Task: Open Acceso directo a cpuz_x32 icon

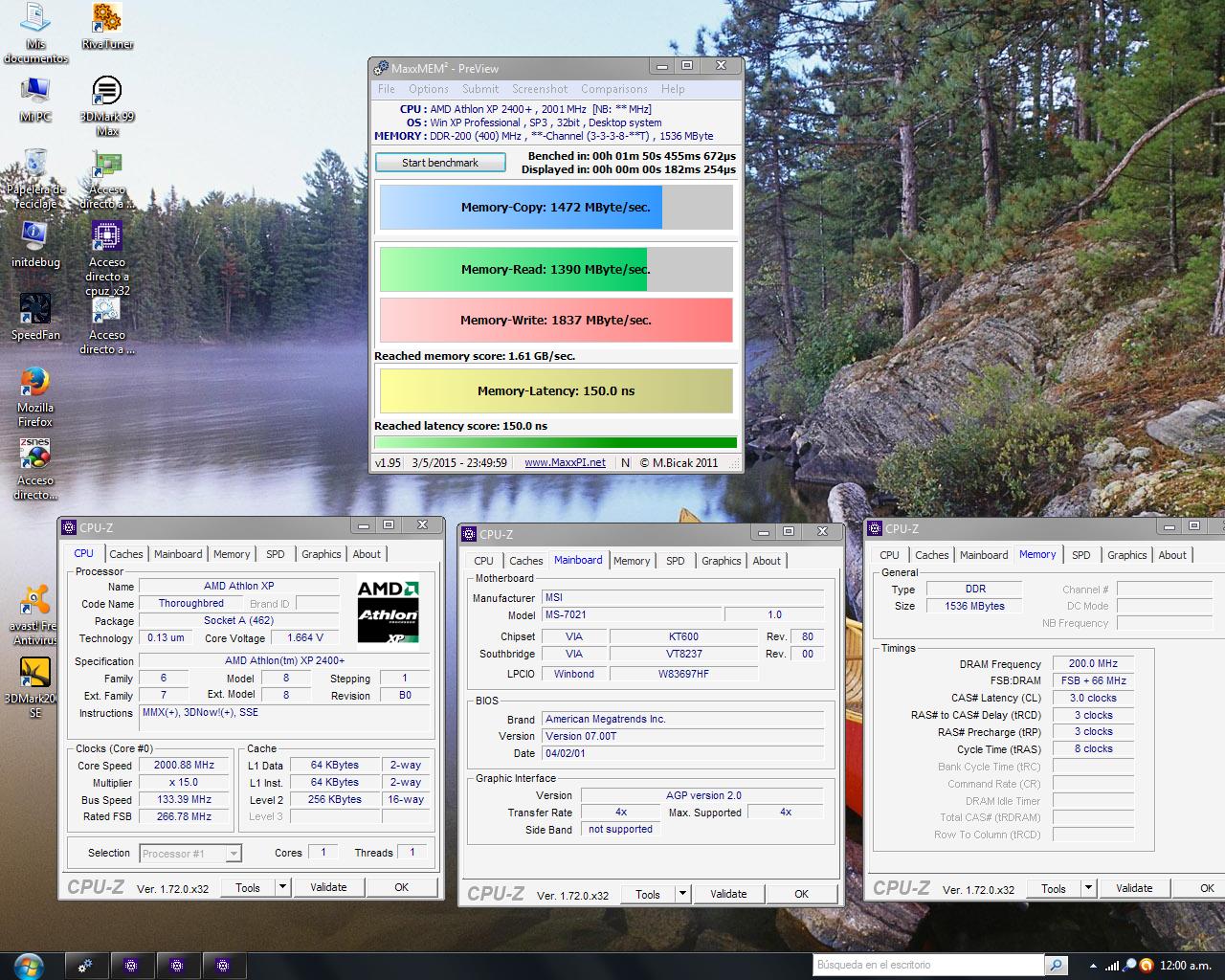Action: tap(107, 258)
